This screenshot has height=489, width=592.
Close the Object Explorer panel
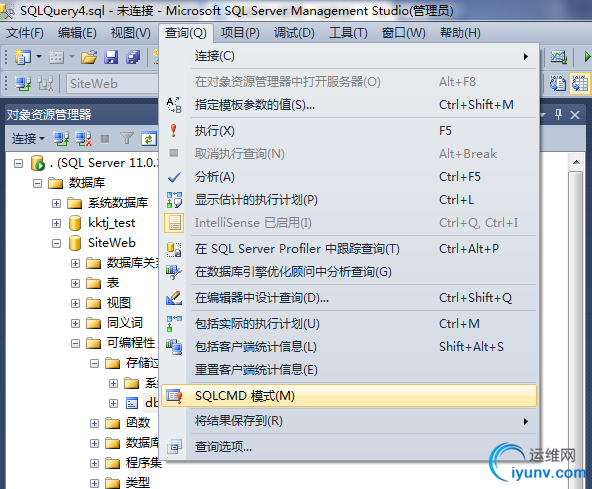click(x=575, y=114)
